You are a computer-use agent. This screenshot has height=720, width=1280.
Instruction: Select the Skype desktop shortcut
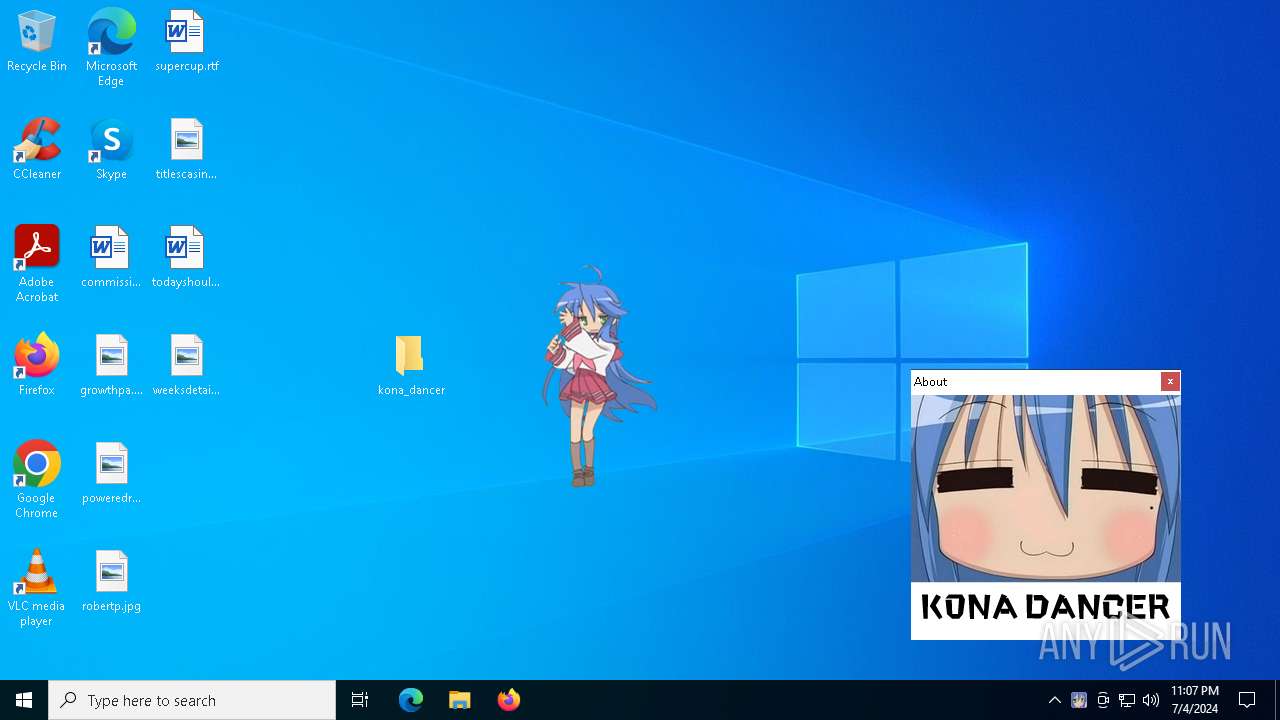pyautogui.click(x=111, y=149)
